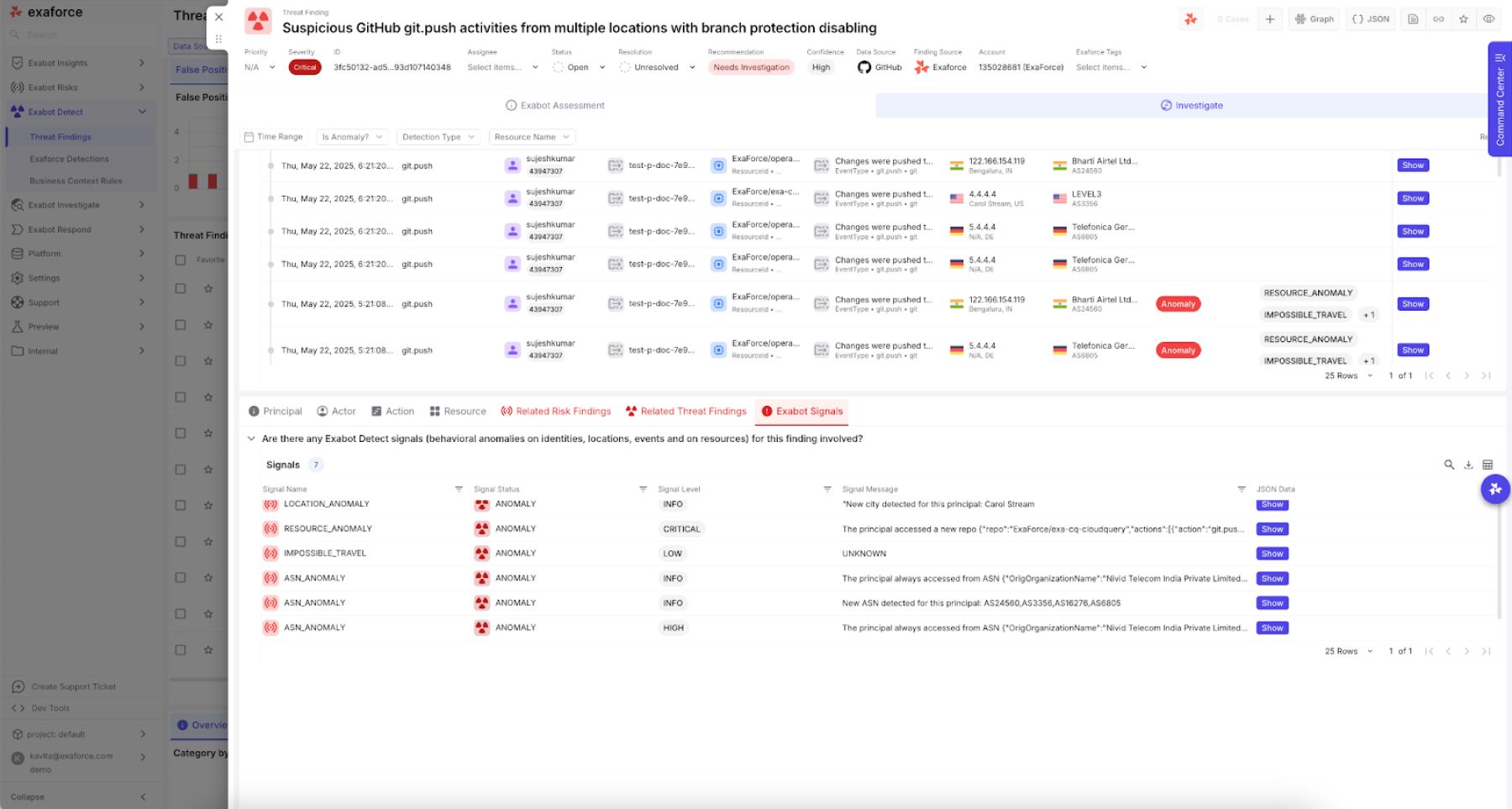Click the floating Exabot assistant button

tap(1495, 489)
